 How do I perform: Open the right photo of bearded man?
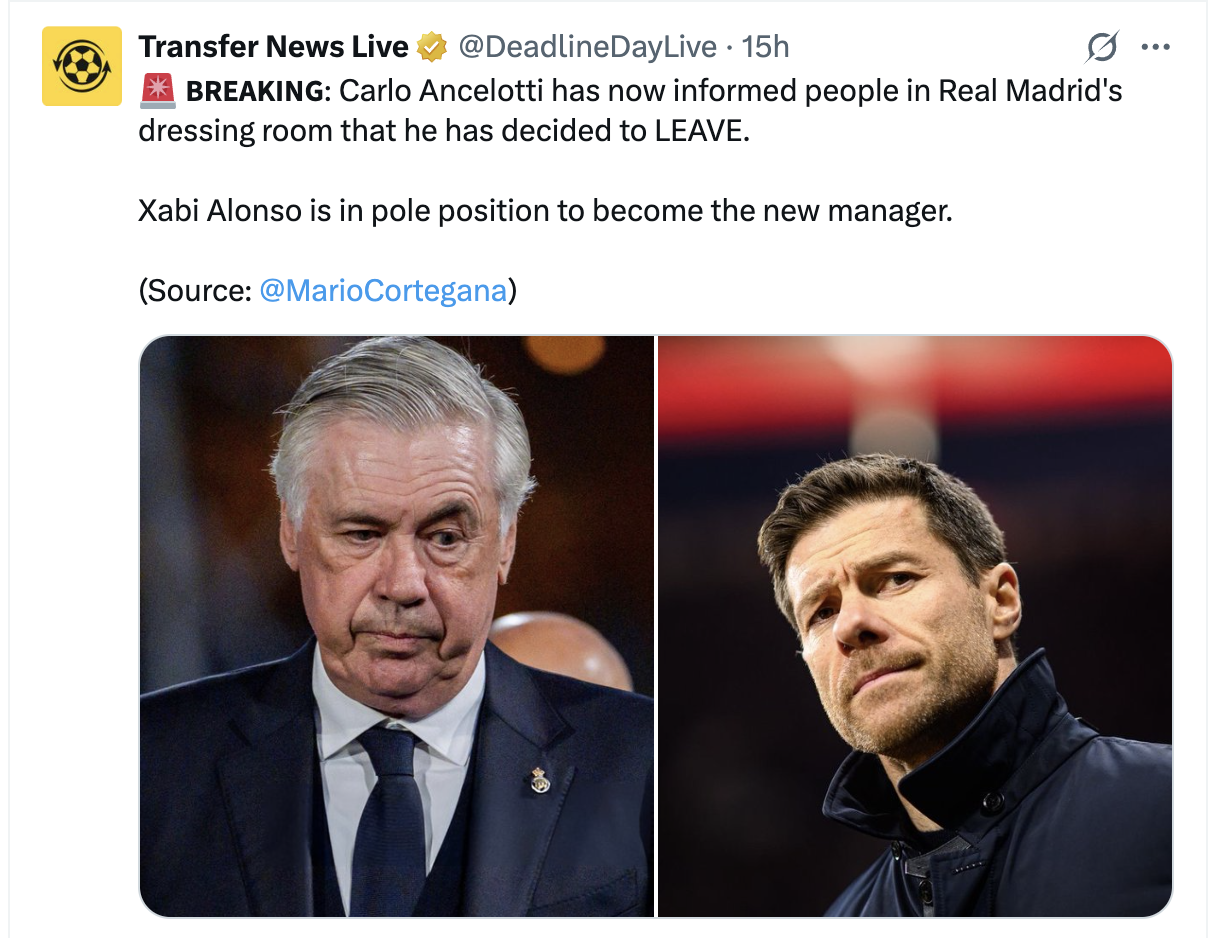pyautogui.click(x=915, y=626)
